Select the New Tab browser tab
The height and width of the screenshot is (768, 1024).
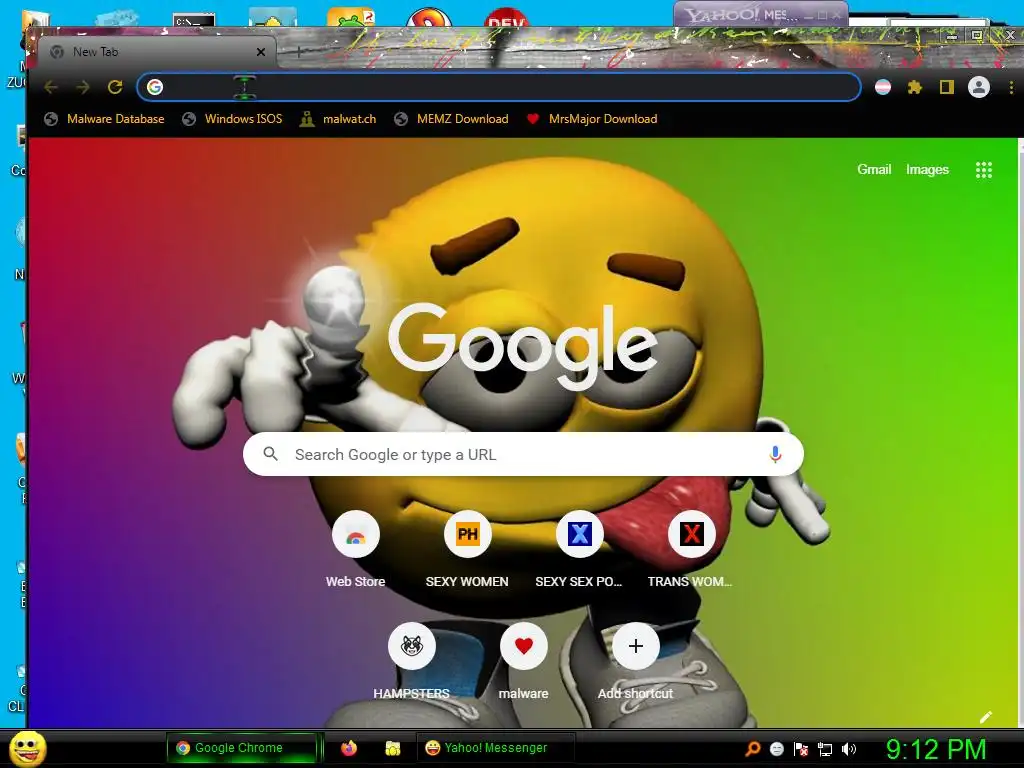157,52
